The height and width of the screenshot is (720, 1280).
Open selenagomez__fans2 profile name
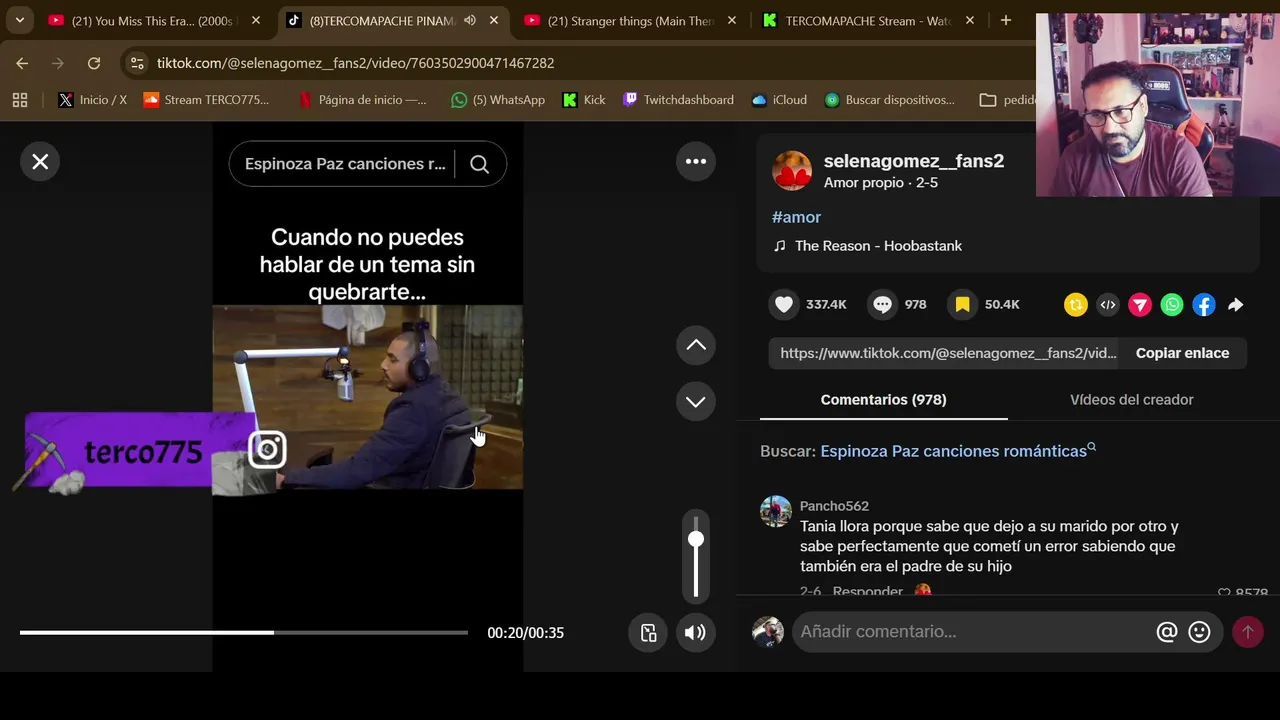(914, 161)
